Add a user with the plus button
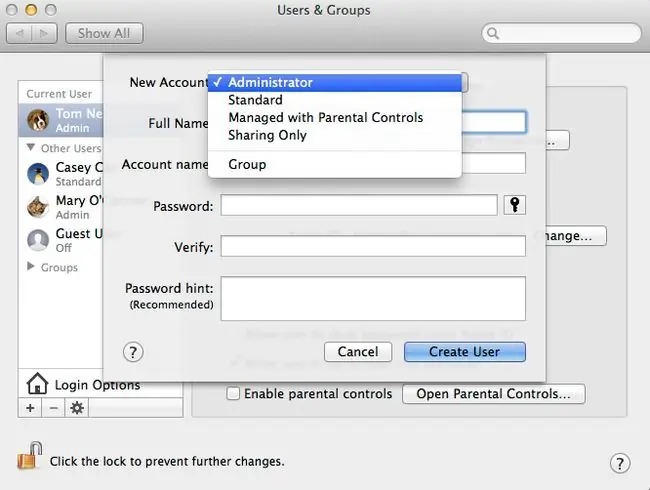 coord(30,408)
